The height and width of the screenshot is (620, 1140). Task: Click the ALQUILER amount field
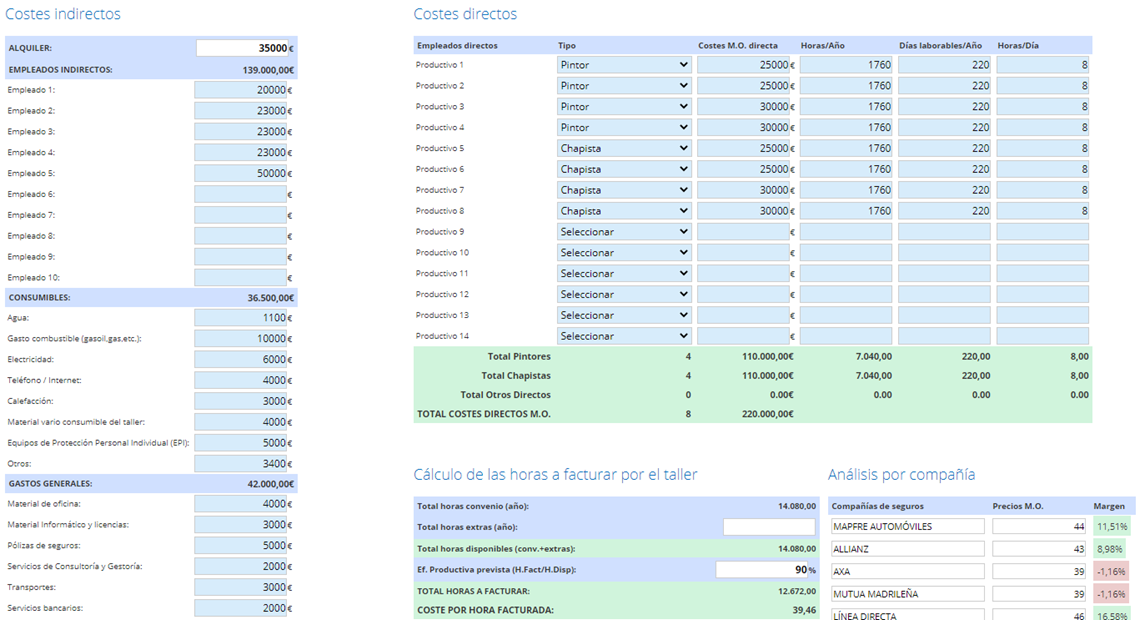pyautogui.click(x=242, y=48)
